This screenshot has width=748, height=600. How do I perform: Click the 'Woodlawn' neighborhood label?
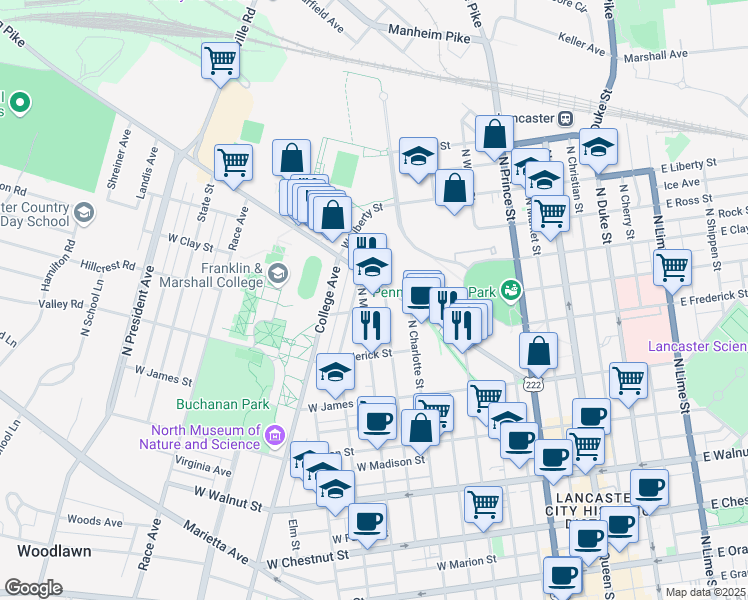coord(54,551)
